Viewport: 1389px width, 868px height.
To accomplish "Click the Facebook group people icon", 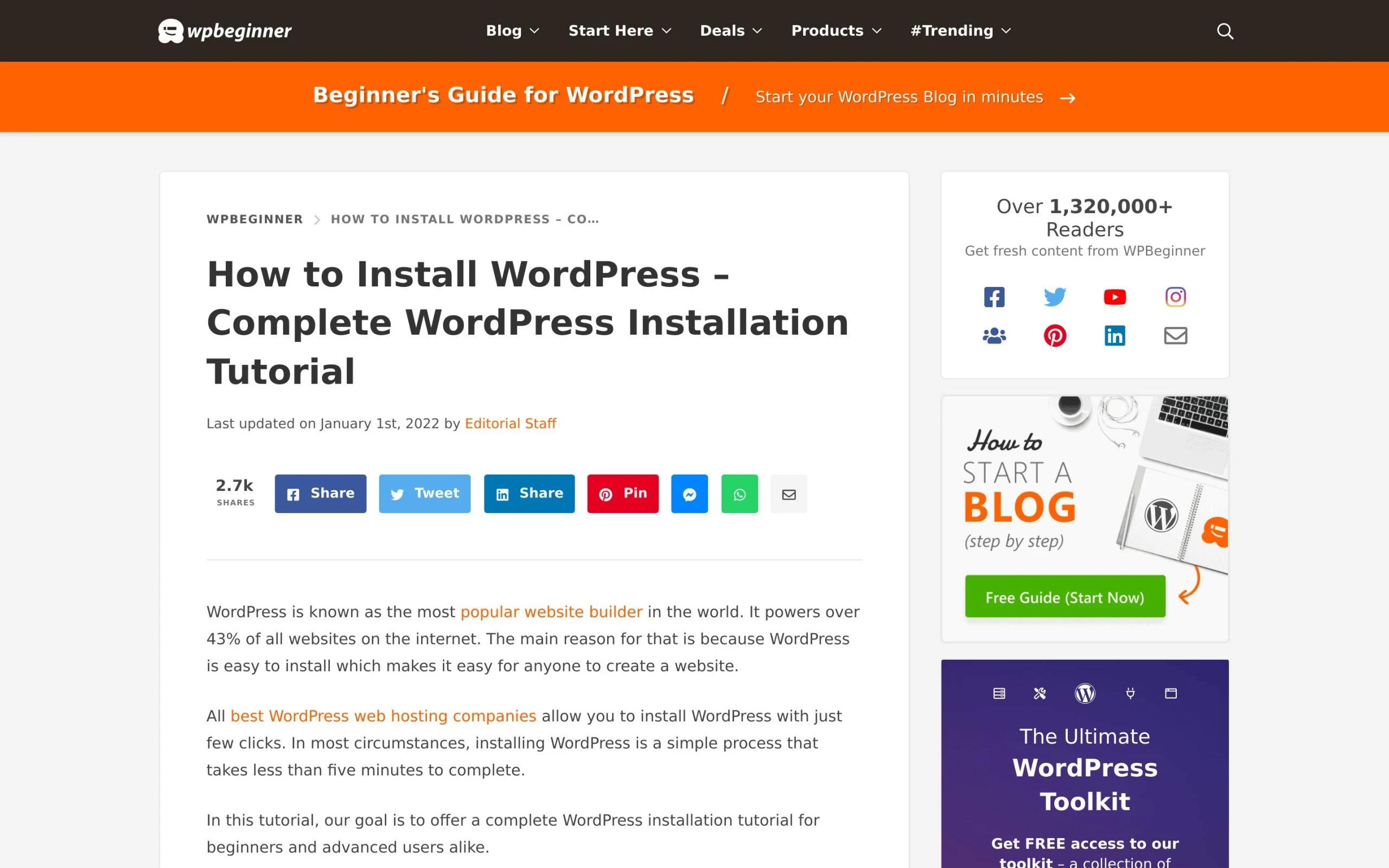I will click(x=994, y=336).
